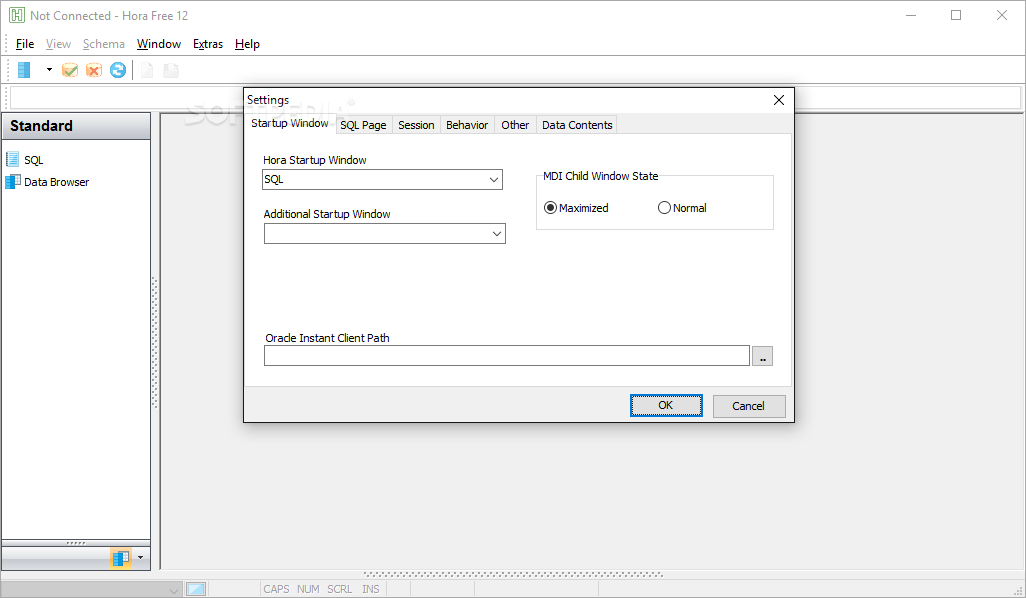Open the arrow next to the sidebar layout icon
This screenshot has width=1026, height=598.
click(x=140, y=558)
